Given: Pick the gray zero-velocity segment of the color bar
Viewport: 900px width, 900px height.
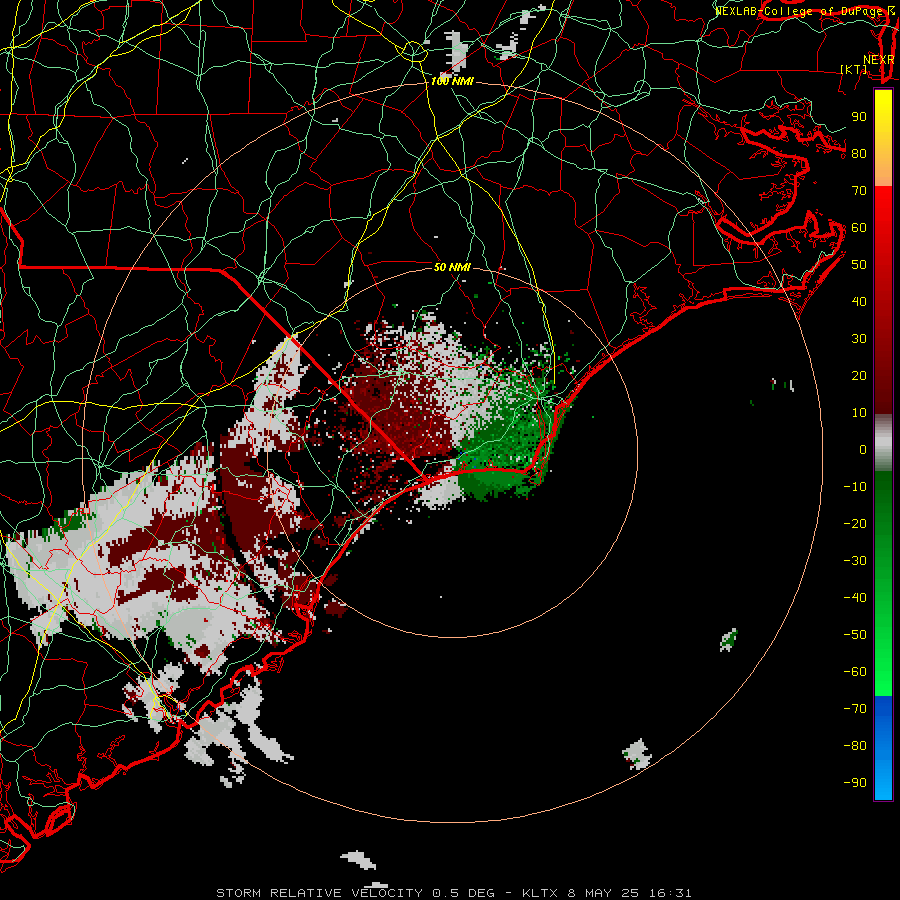Looking at the screenshot, I should click(883, 443).
